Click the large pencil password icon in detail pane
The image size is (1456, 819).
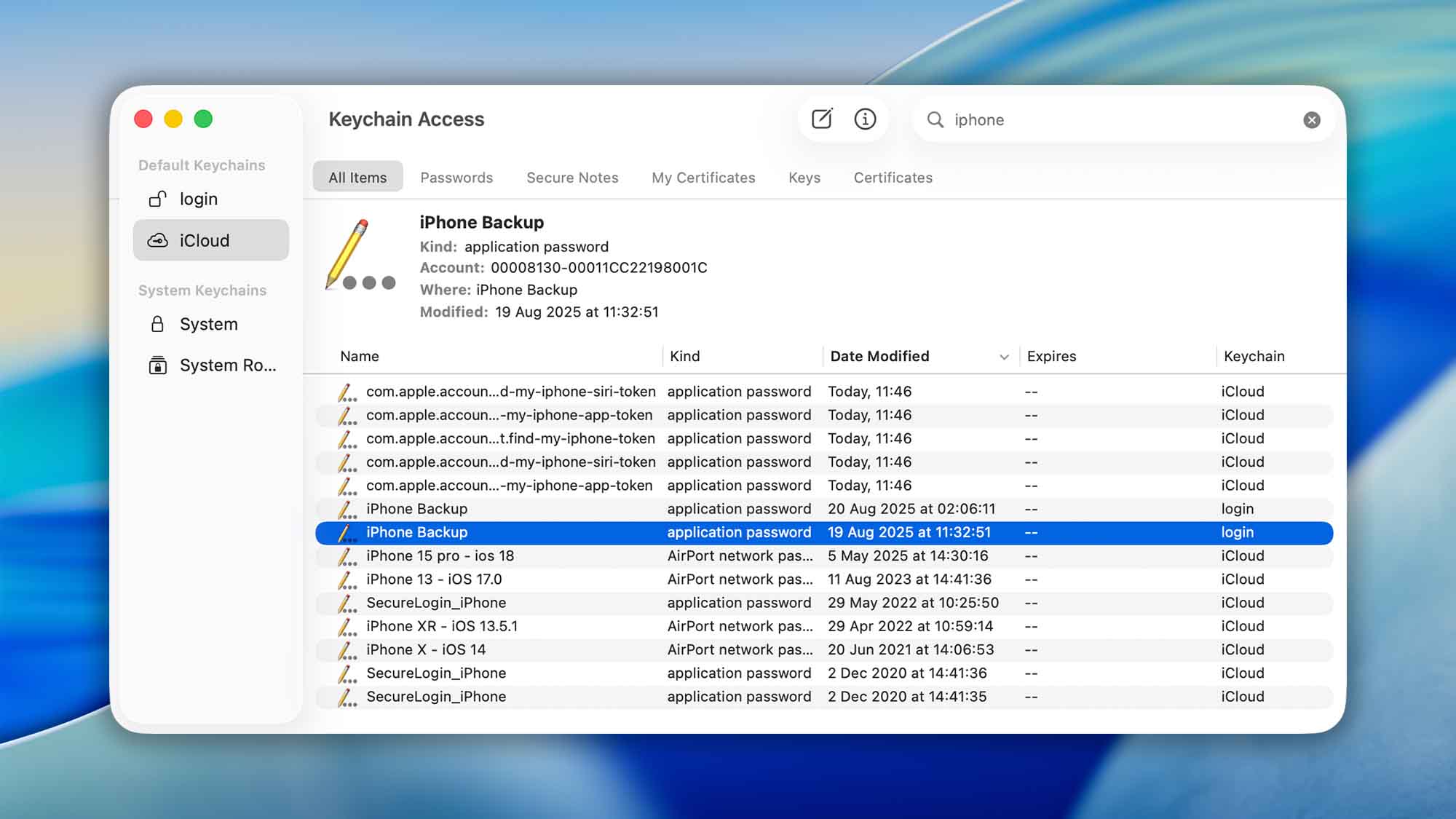[360, 255]
